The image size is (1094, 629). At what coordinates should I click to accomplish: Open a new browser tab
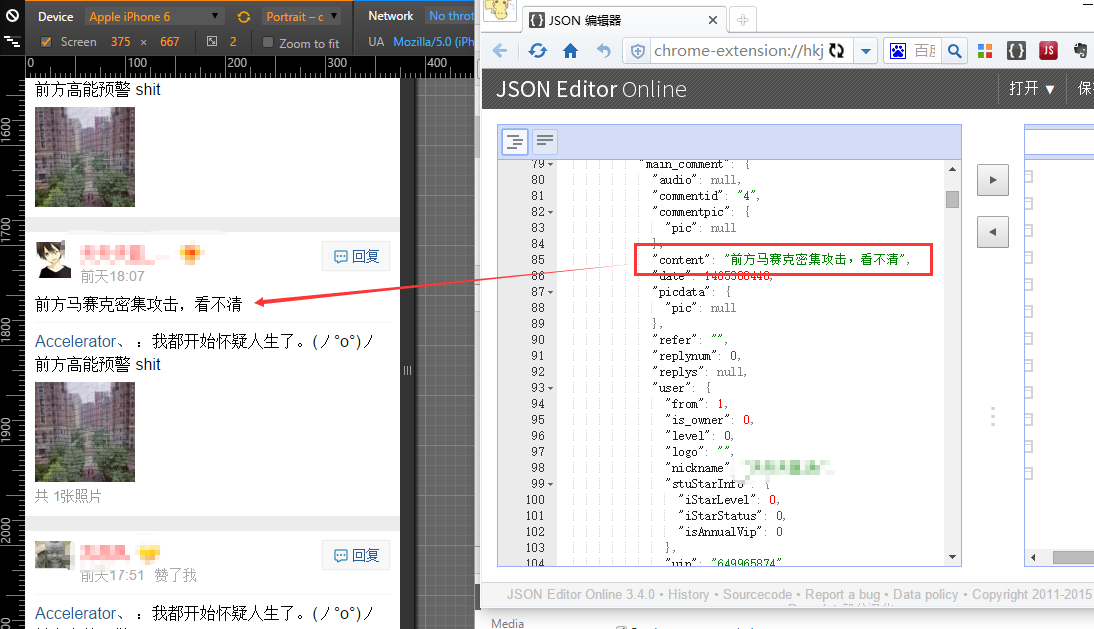742,20
